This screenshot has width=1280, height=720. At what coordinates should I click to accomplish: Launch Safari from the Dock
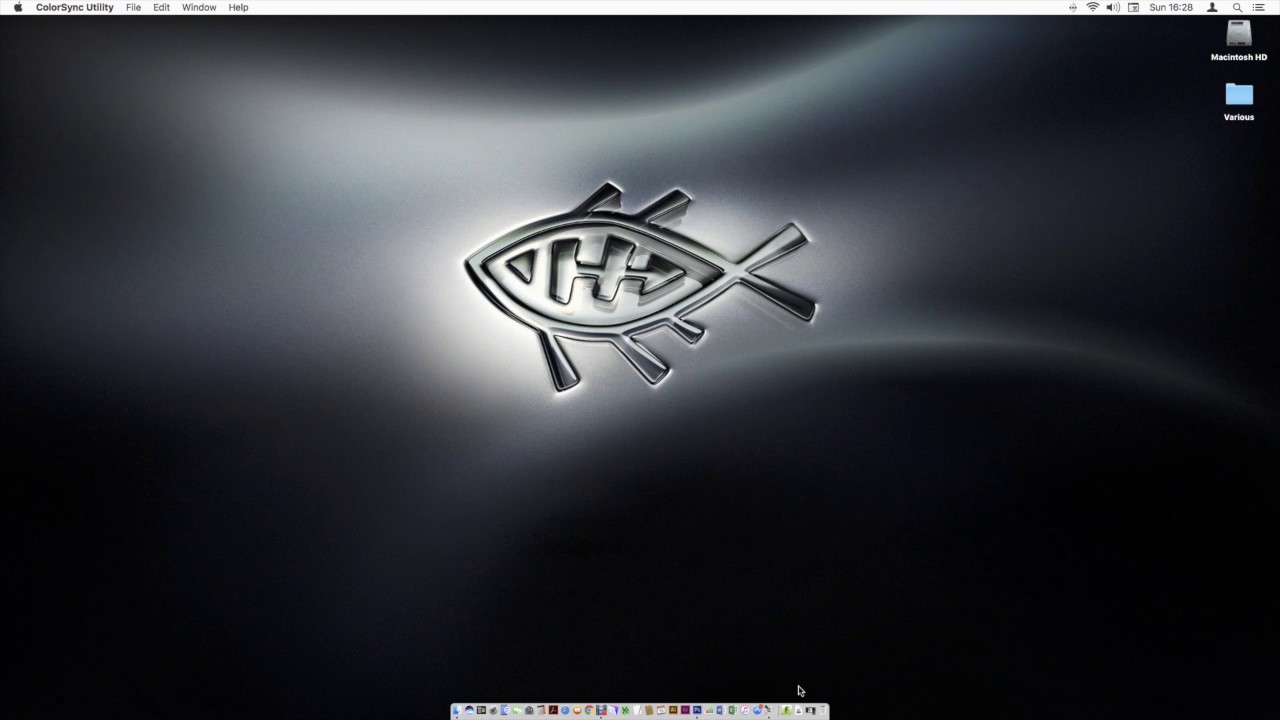565,710
